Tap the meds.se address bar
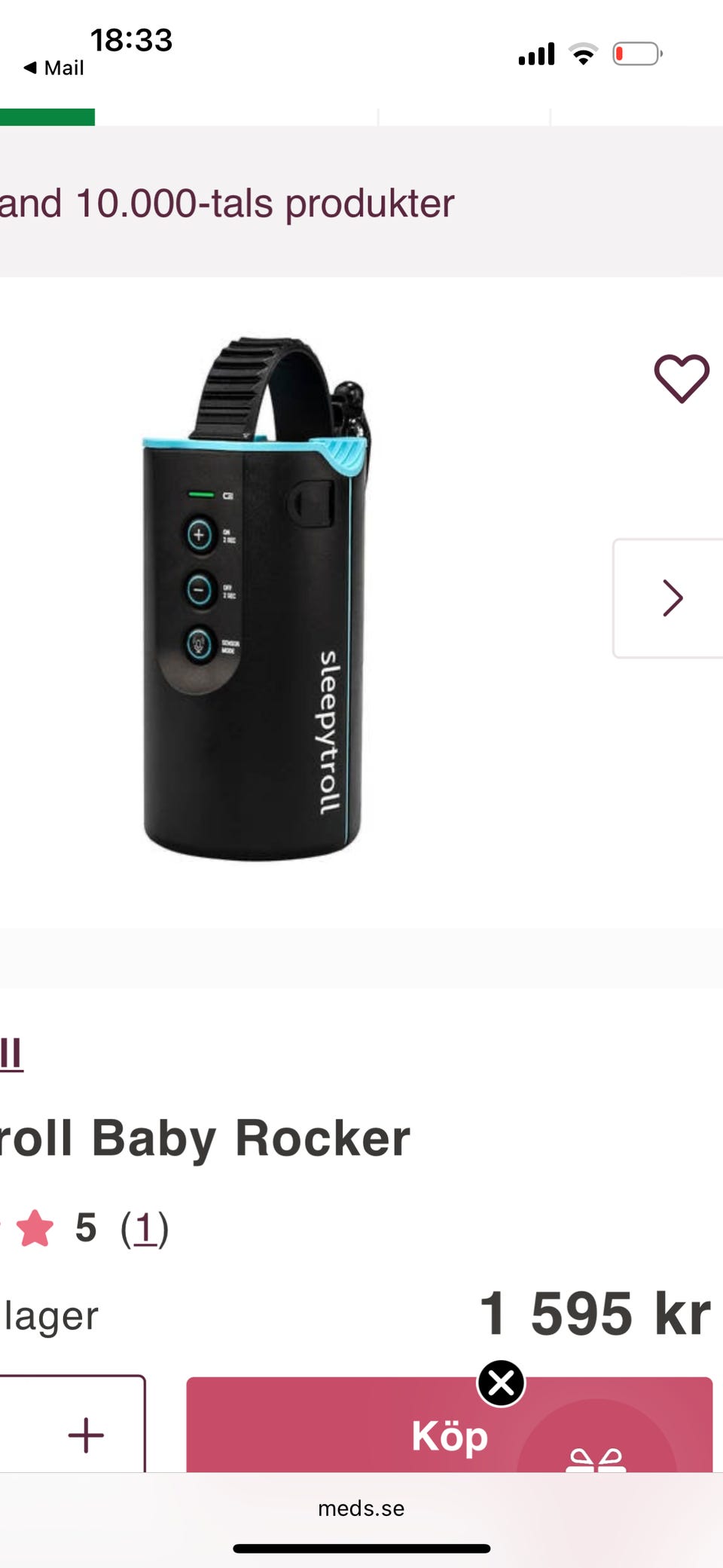This screenshot has height=1568, width=723. [x=361, y=1508]
